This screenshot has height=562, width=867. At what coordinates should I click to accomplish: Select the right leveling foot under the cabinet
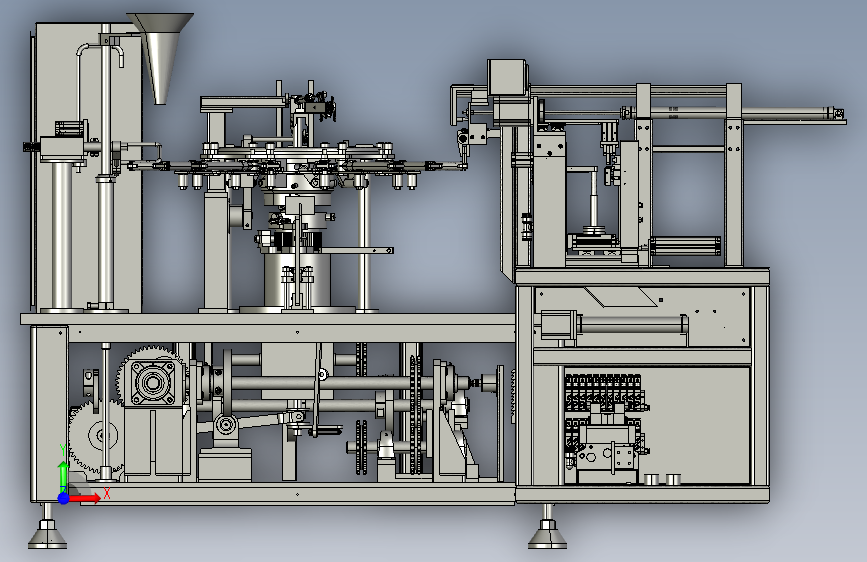tap(547, 528)
